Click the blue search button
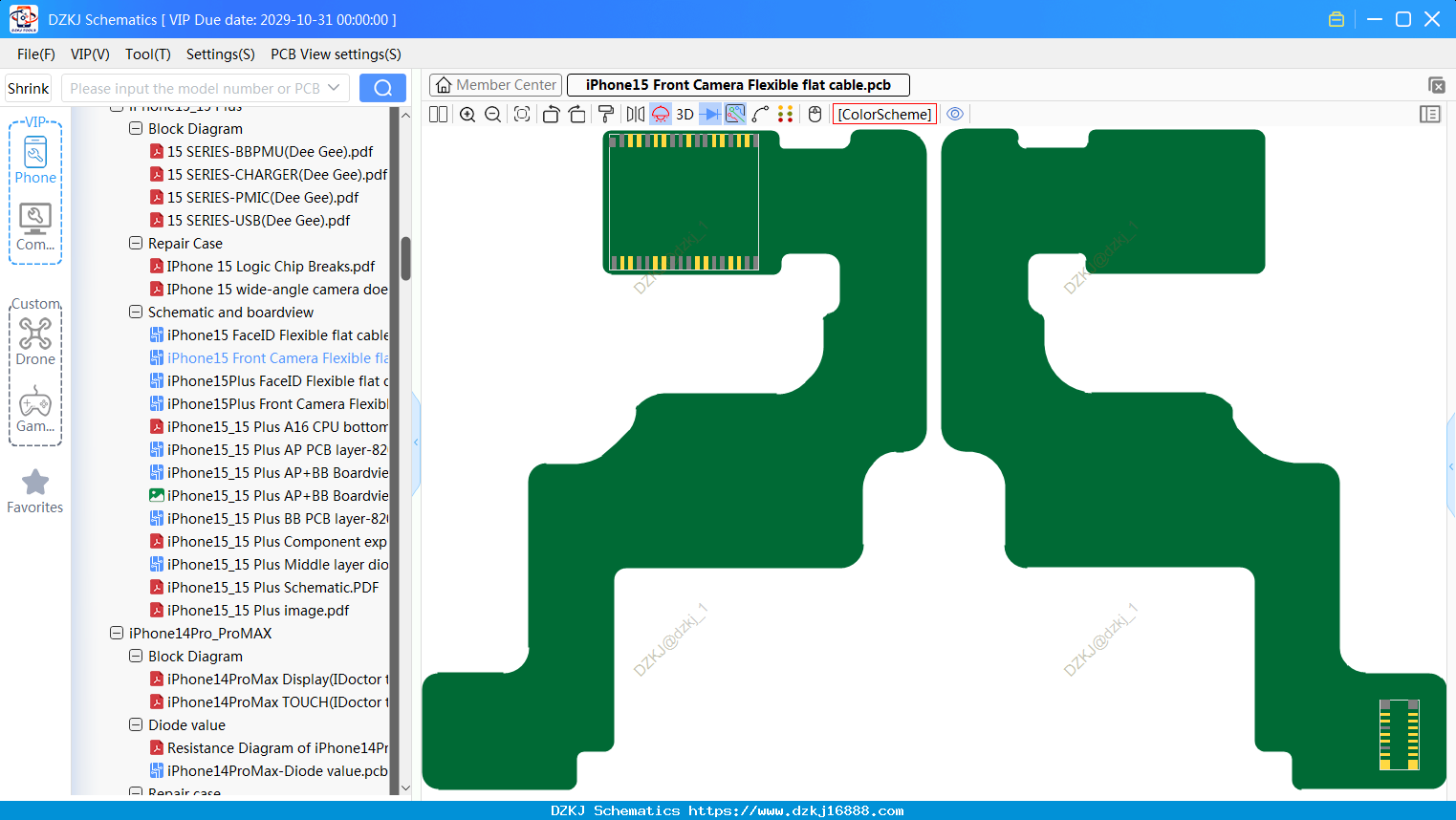This screenshot has width=1456, height=820. tap(382, 88)
